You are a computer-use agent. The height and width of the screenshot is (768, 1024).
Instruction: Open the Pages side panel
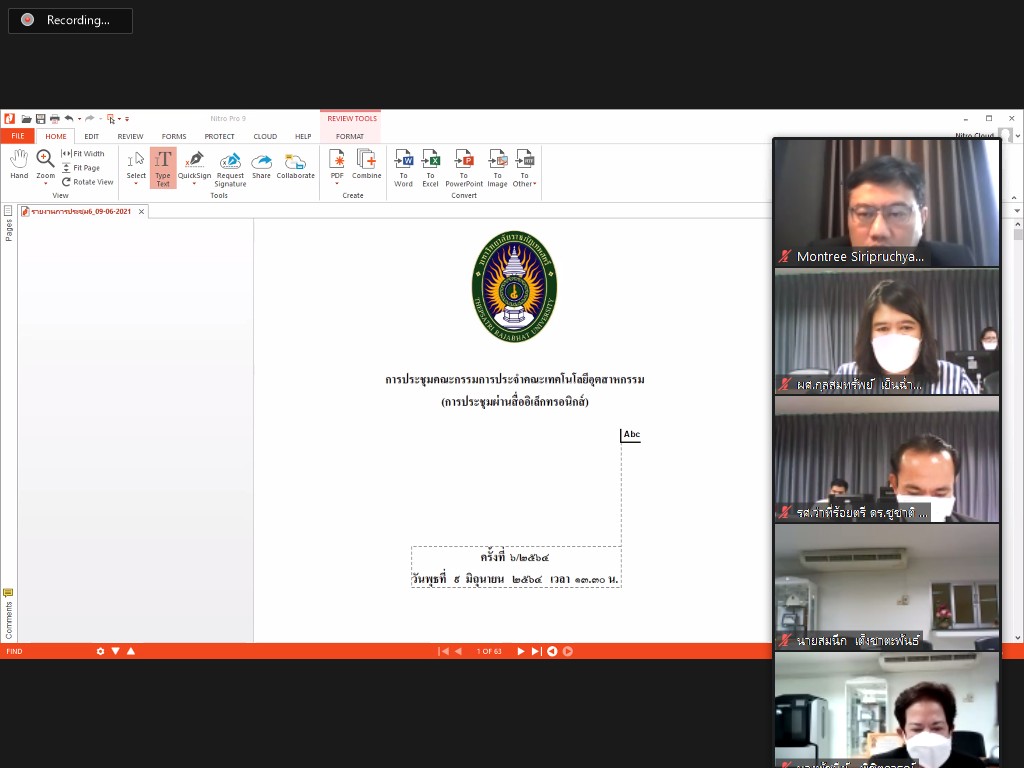(x=8, y=225)
